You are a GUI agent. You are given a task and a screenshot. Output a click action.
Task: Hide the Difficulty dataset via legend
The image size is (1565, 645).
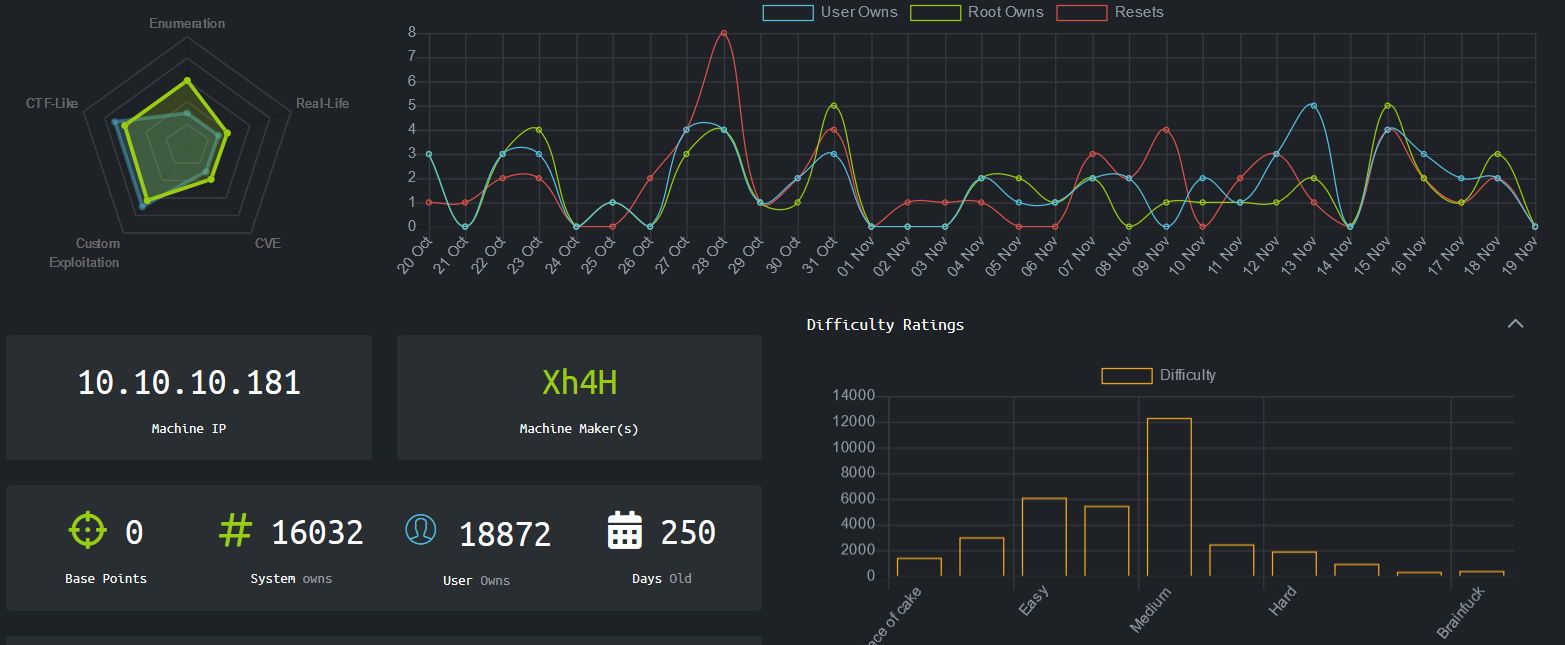[x=1159, y=376]
